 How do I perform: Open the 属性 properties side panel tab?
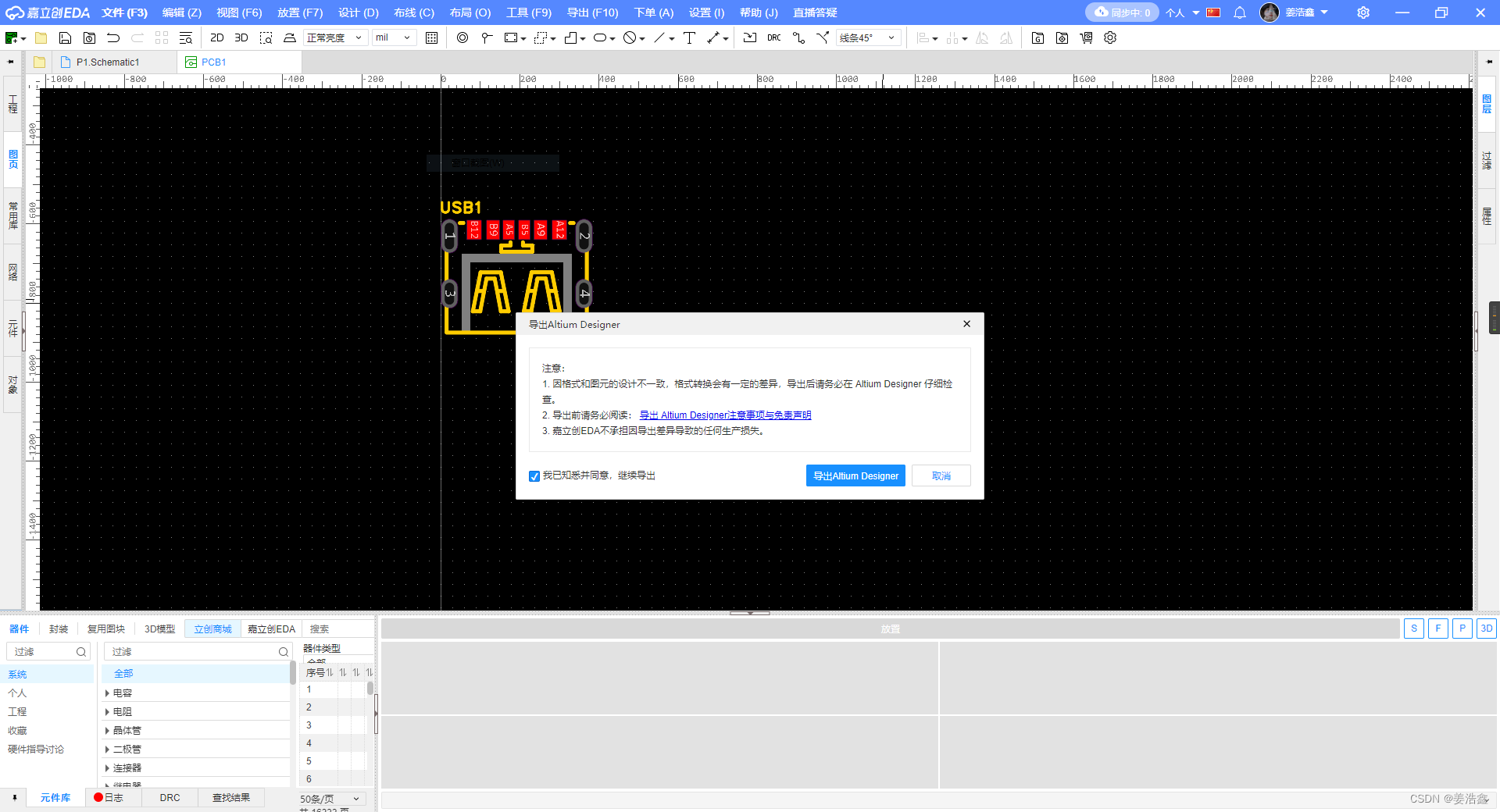point(1487,216)
